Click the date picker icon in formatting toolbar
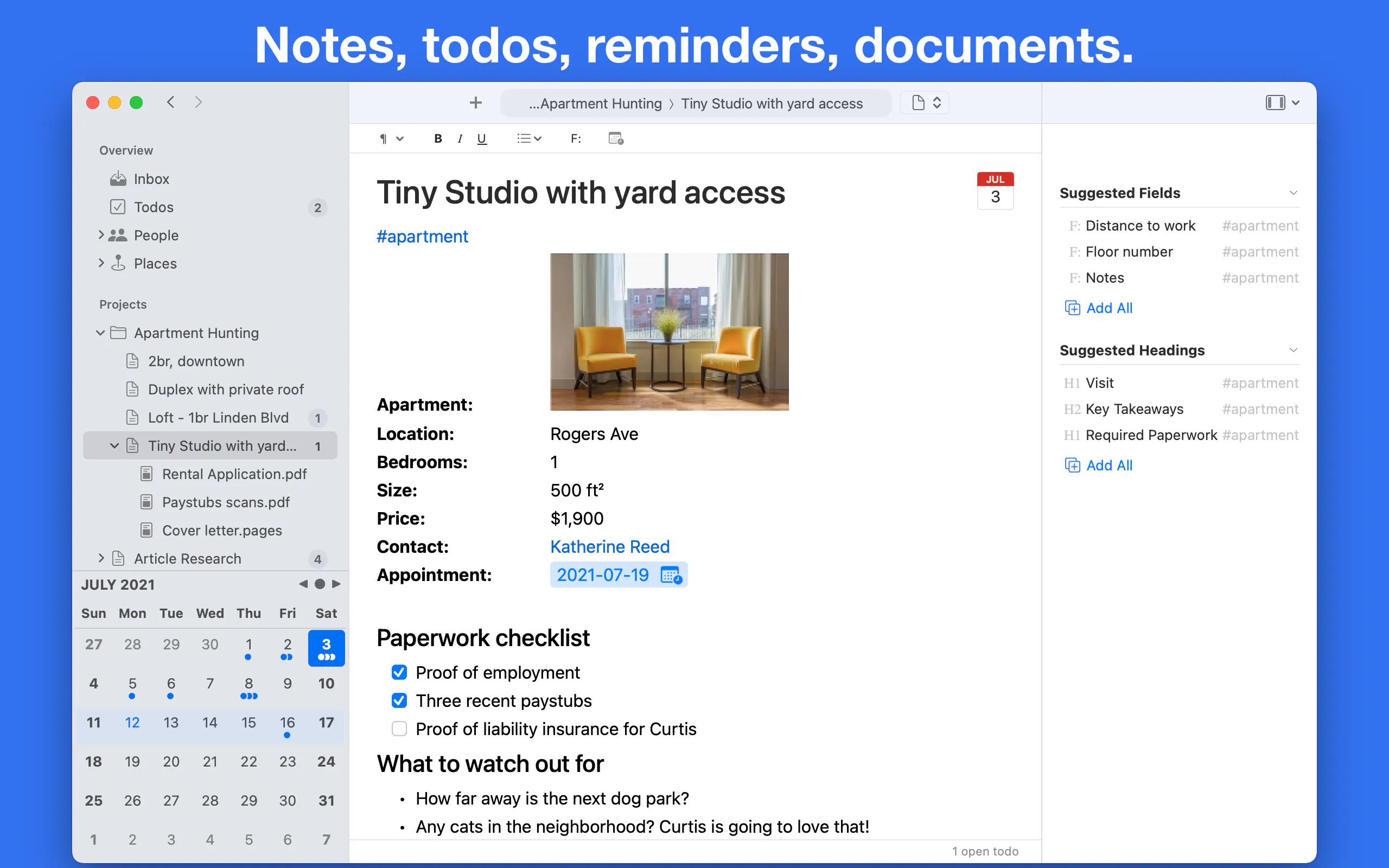1389x868 pixels. [x=616, y=138]
